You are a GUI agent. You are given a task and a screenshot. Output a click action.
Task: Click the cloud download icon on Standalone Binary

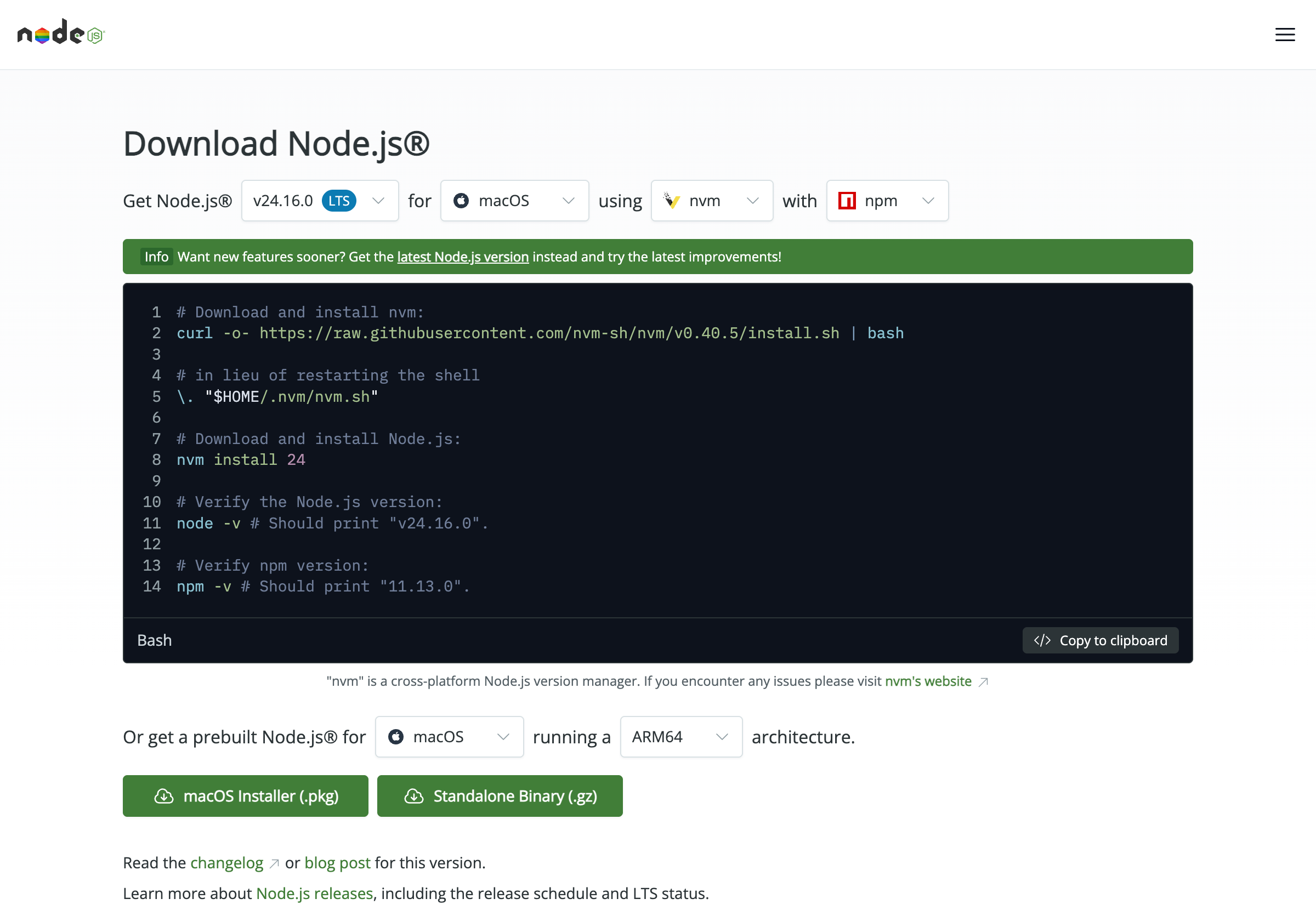click(414, 796)
